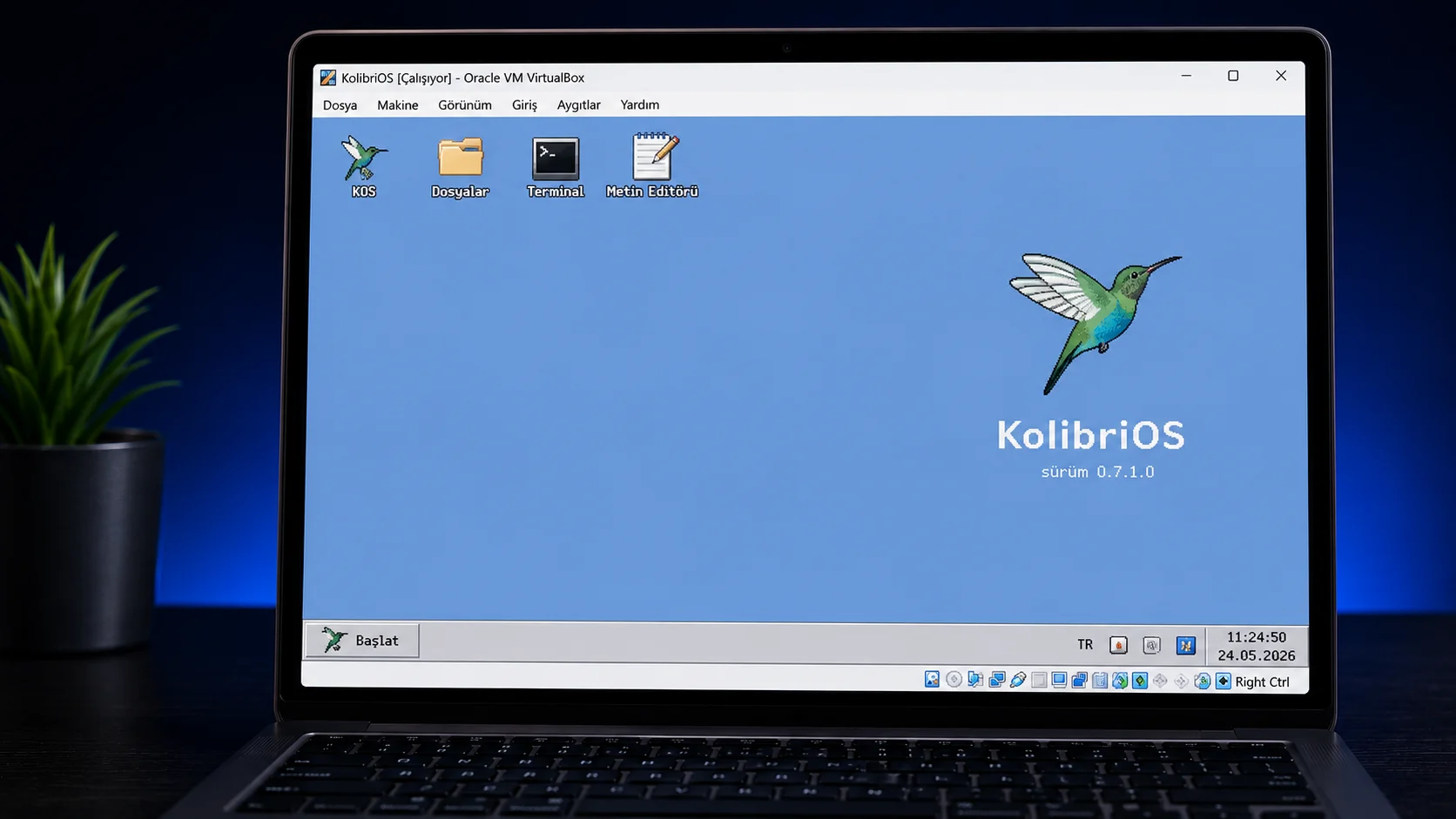Click the VirtualBox title bar app icon
The image size is (1456, 819).
coord(328,77)
